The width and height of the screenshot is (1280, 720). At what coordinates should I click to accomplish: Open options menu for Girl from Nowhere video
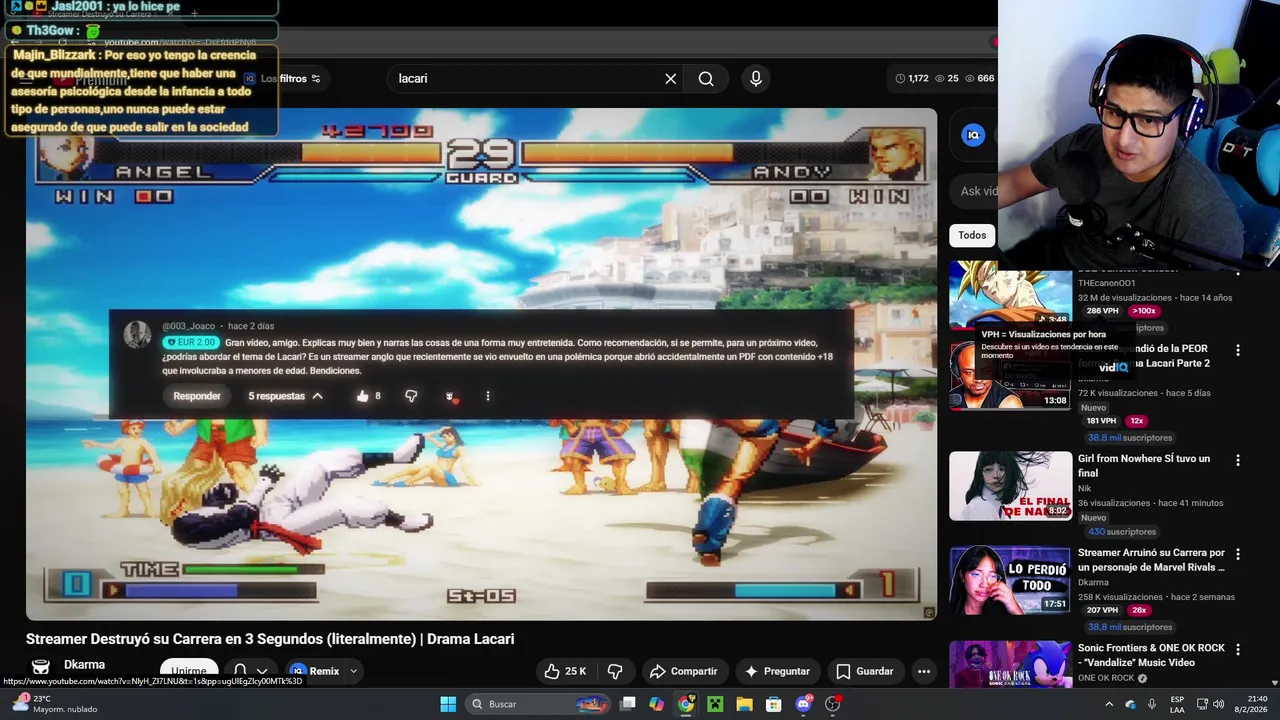(x=1238, y=460)
